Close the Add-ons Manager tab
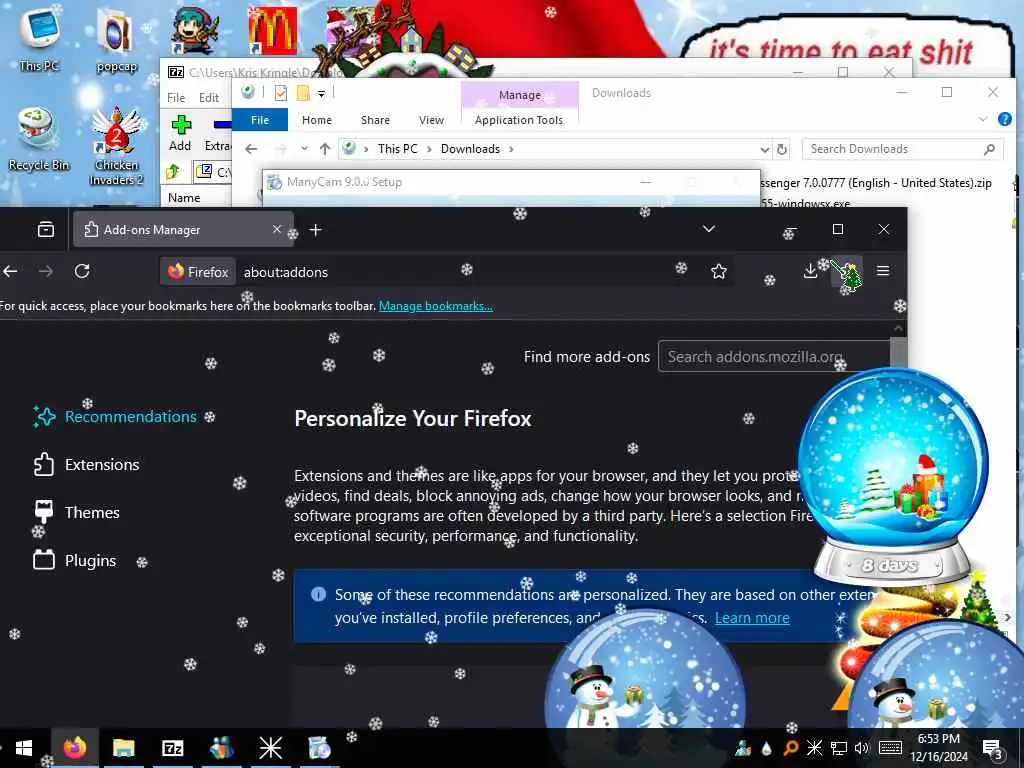Viewport: 1024px width, 768px height. (x=277, y=229)
